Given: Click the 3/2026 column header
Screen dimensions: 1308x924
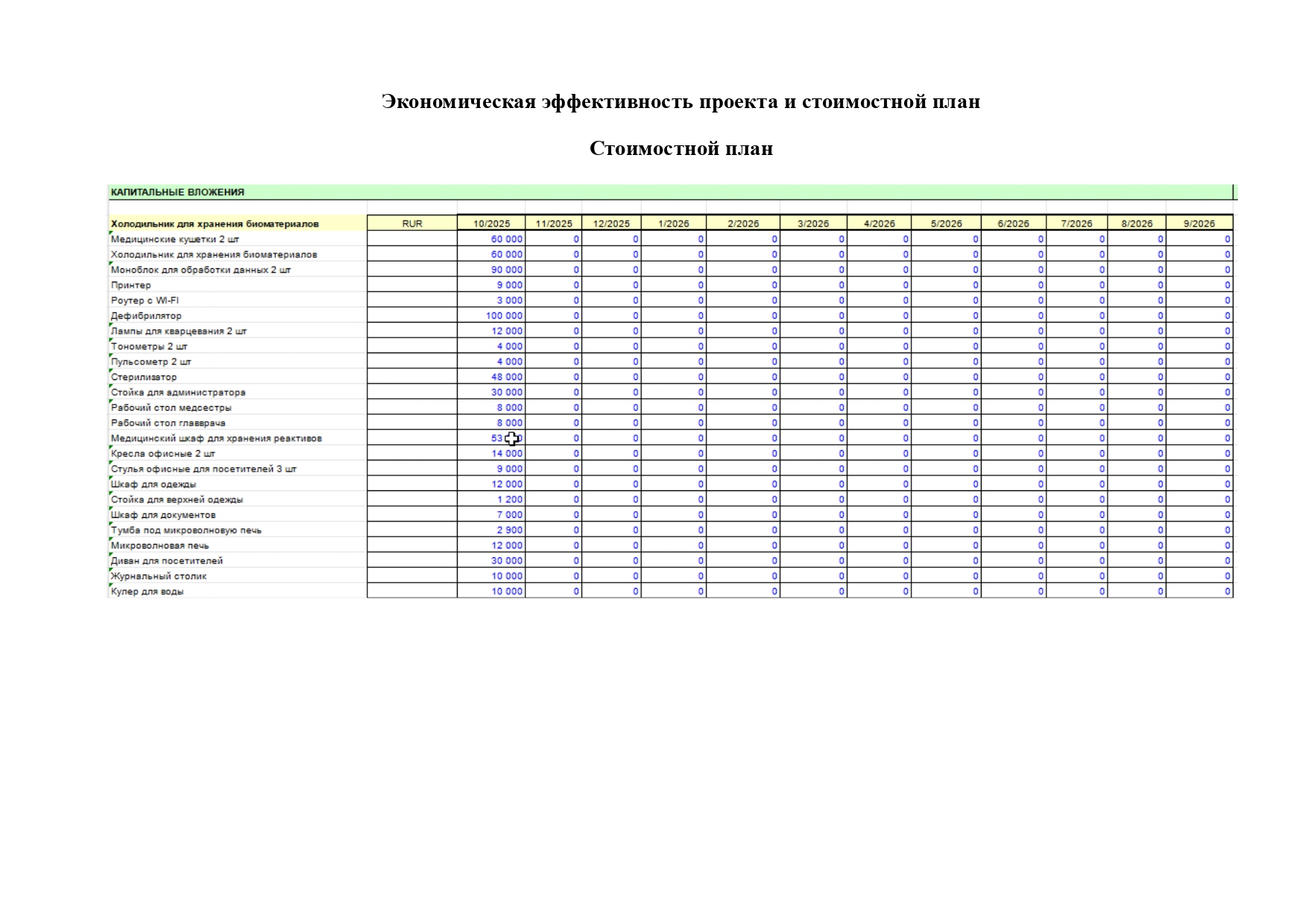Looking at the screenshot, I should click(x=813, y=224).
